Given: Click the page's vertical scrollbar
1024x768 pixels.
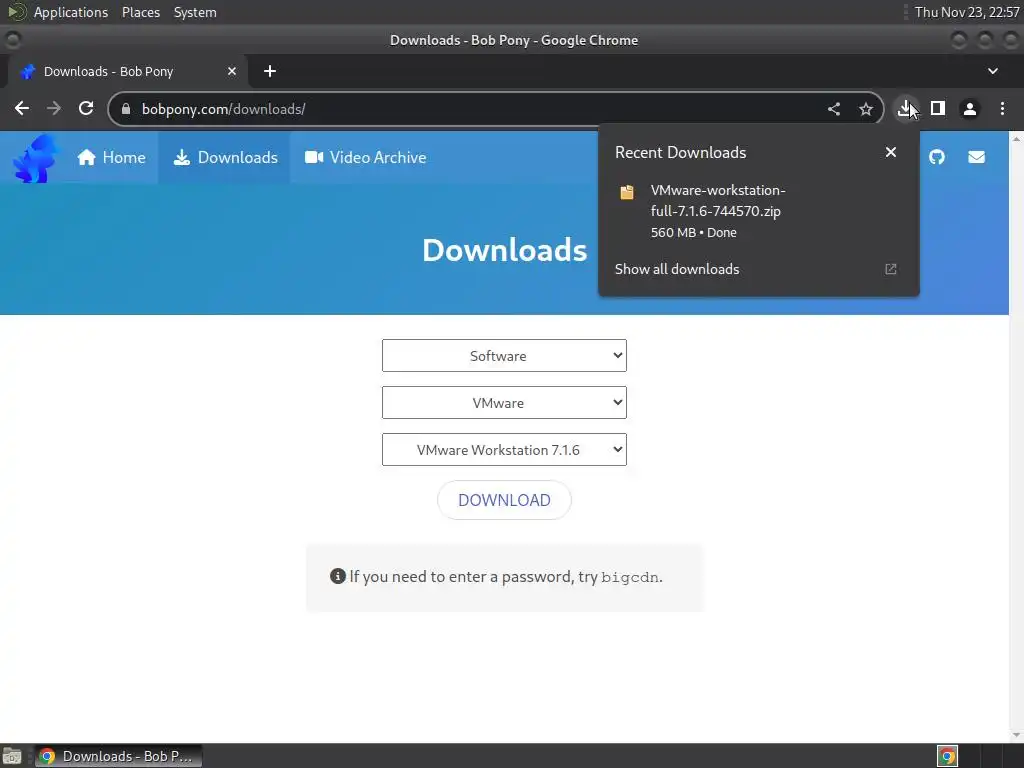Looking at the screenshot, I should pyautogui.click(x=1016, y=438).
